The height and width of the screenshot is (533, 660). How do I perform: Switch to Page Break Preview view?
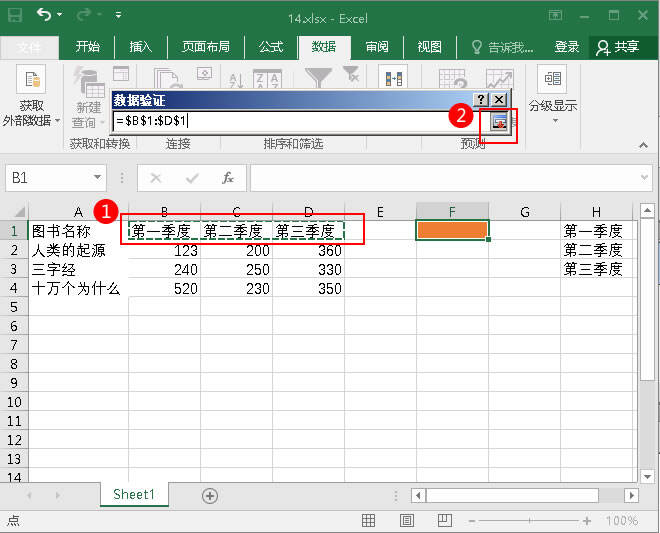[446, 521]
